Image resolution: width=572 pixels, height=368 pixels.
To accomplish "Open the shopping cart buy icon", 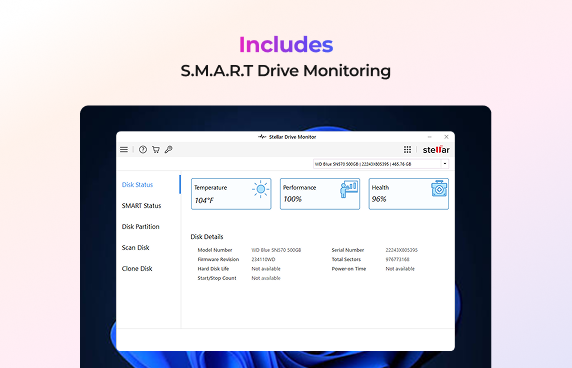I will pos(156,150).
